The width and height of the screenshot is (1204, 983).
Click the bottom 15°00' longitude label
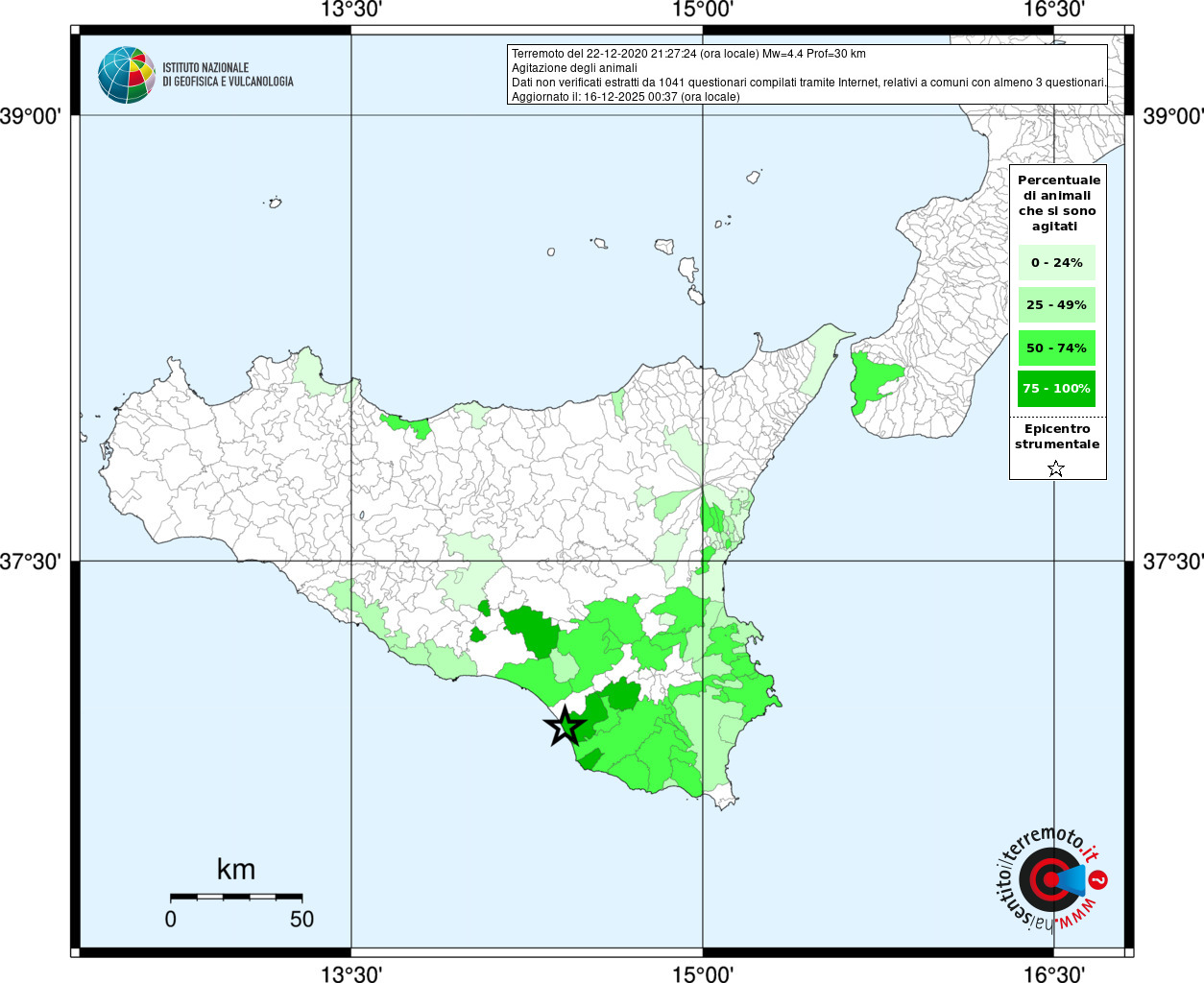(x=703, y=973)
